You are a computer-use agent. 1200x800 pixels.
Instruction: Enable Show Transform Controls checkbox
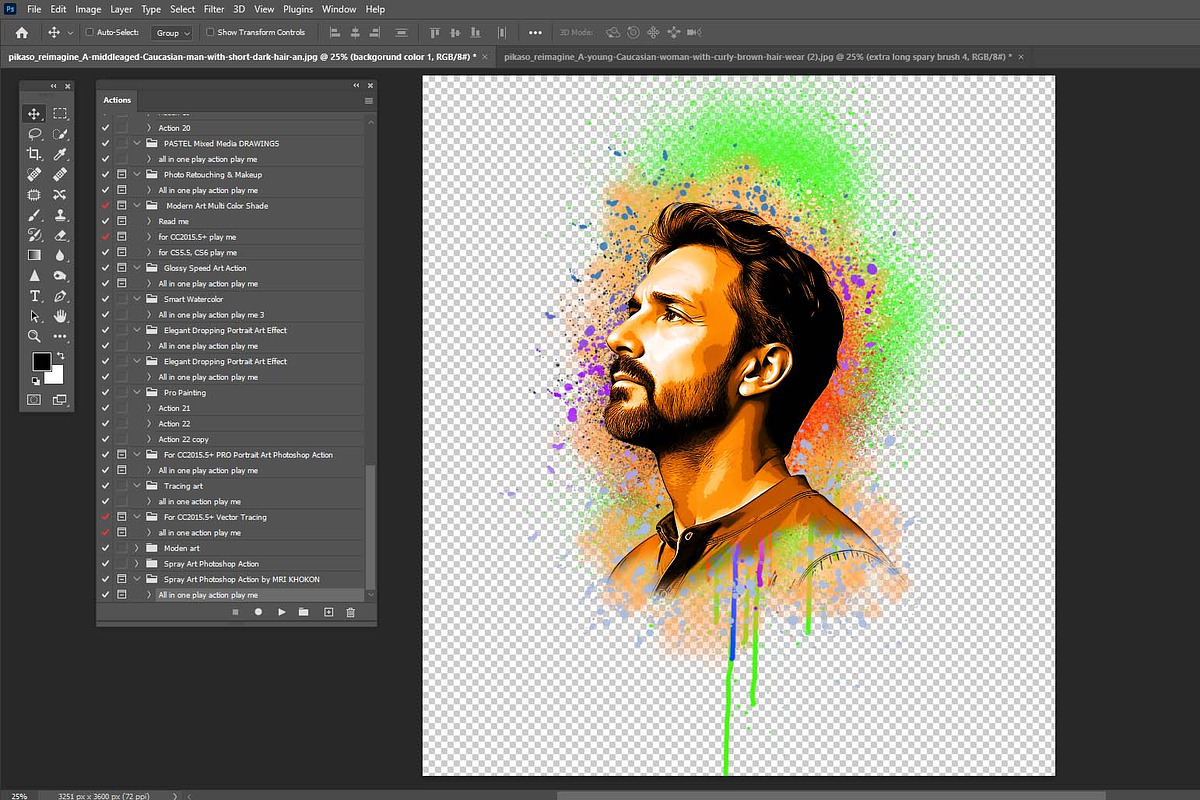tap(211, 32)
